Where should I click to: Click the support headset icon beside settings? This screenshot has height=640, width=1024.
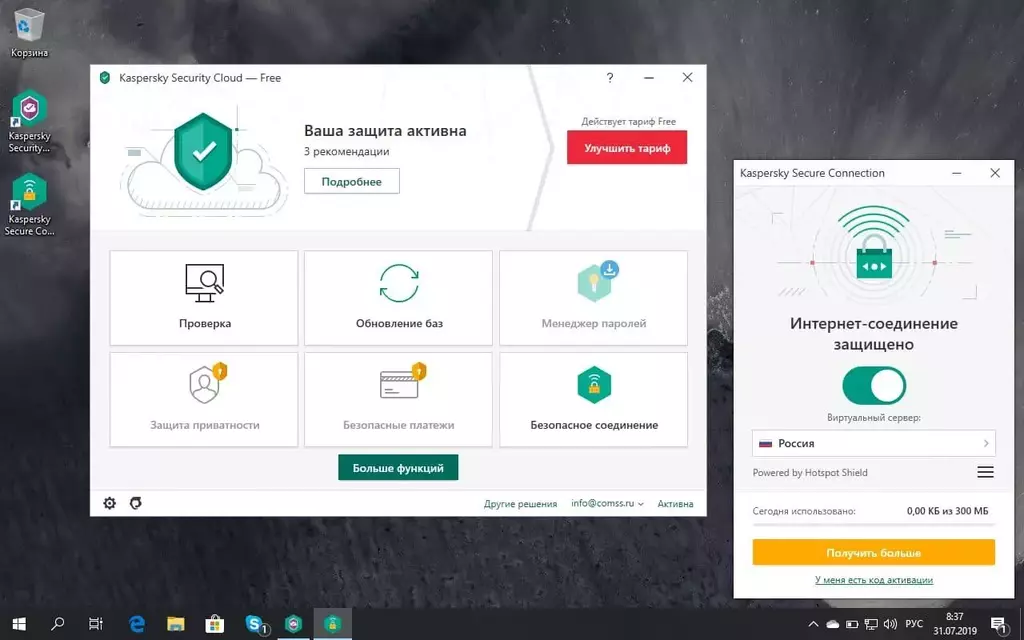136,503
